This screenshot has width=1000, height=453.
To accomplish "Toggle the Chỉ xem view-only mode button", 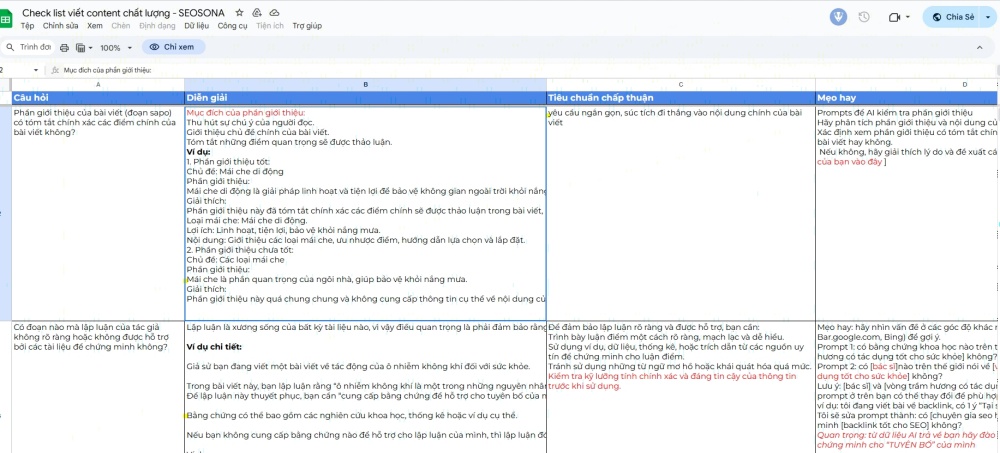I will tap(175, 47).
